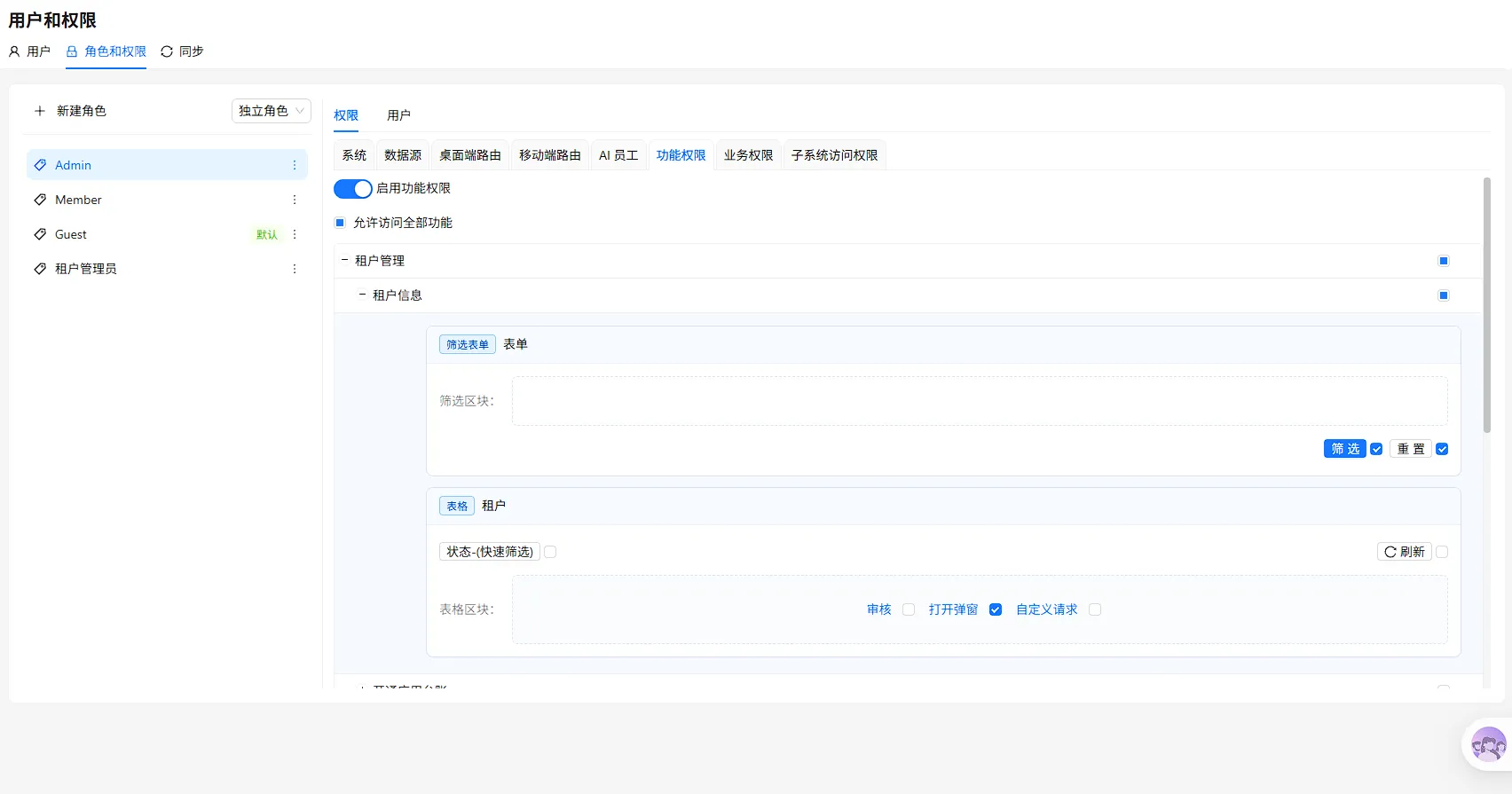
Task: Open the 系统 permission tab
Action: 354,155
